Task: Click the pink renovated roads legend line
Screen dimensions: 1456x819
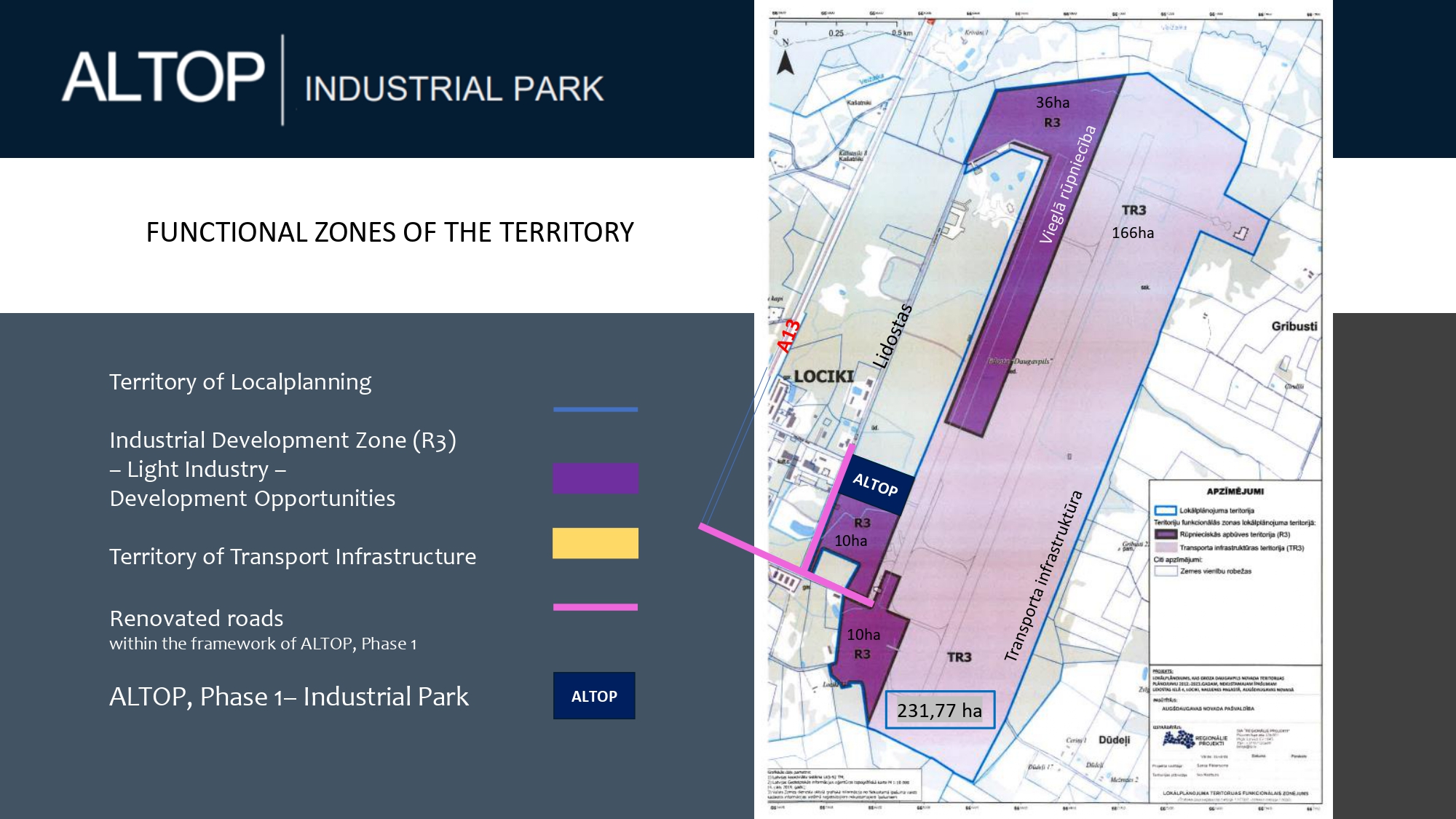Action: [x=596, y=607]
